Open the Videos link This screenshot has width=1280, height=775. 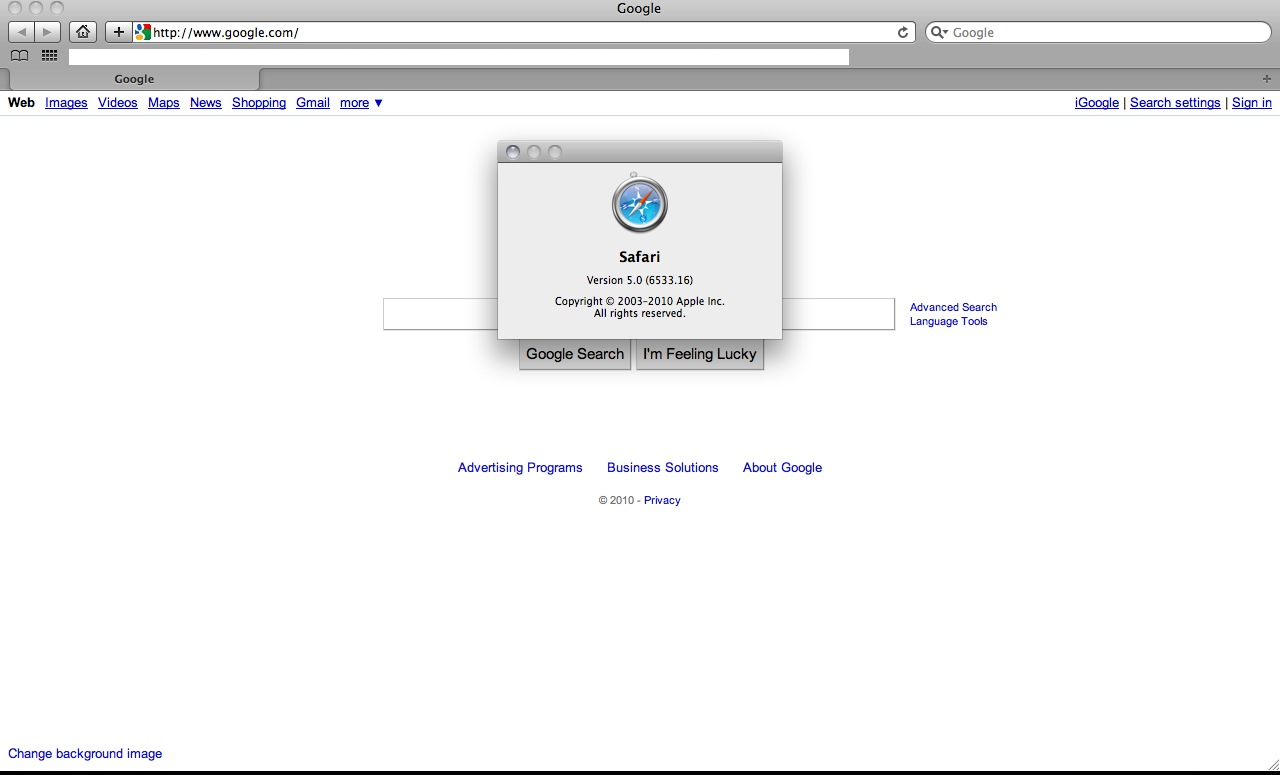tap(118, 103)
